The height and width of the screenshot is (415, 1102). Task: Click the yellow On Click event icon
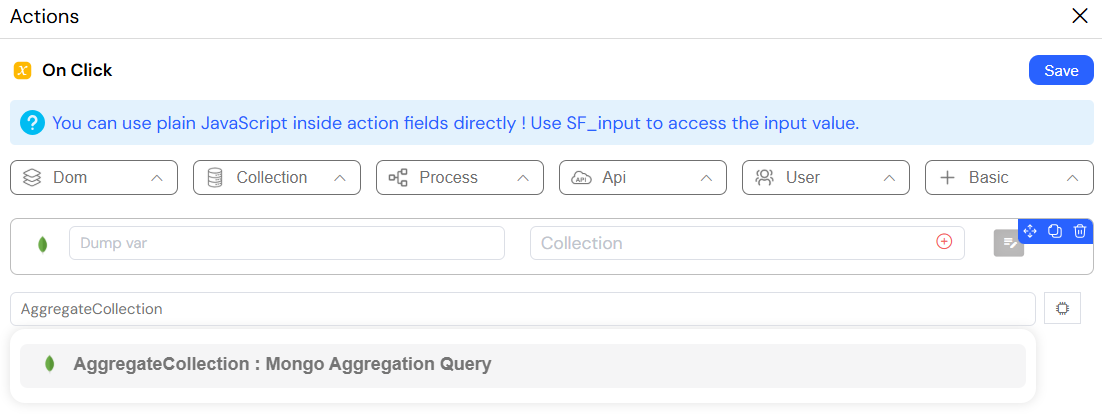[22, 70]
